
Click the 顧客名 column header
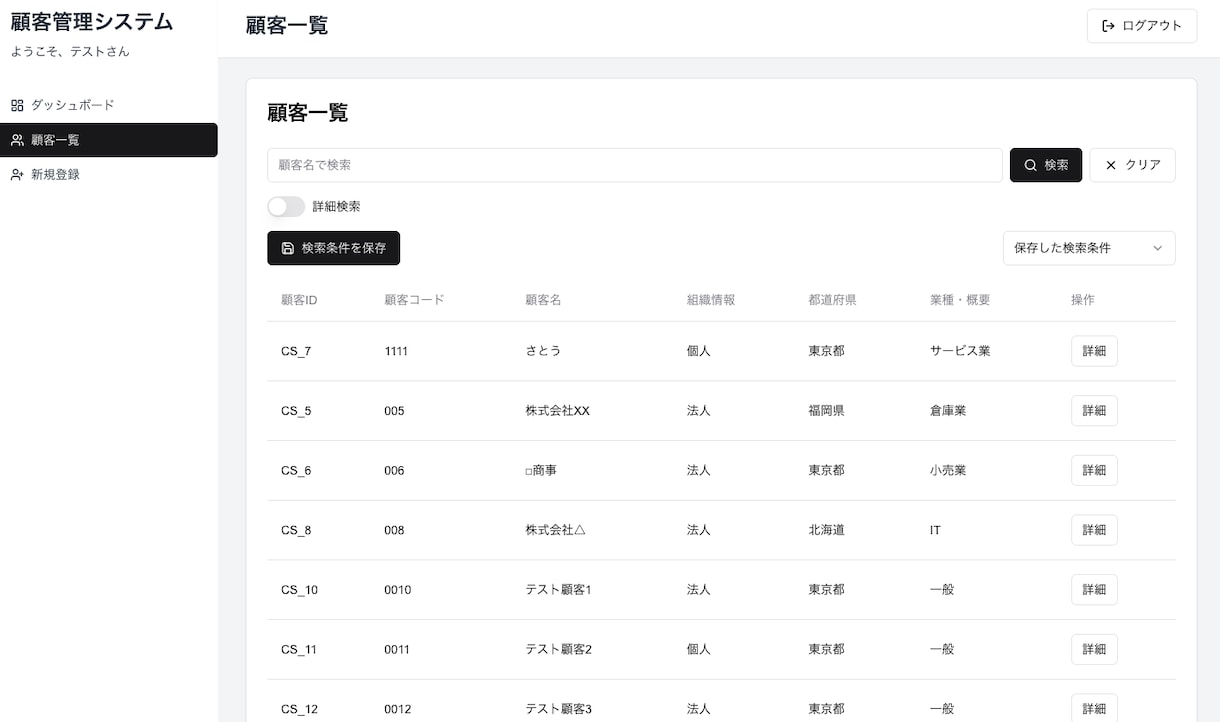(x=543, y=300)
